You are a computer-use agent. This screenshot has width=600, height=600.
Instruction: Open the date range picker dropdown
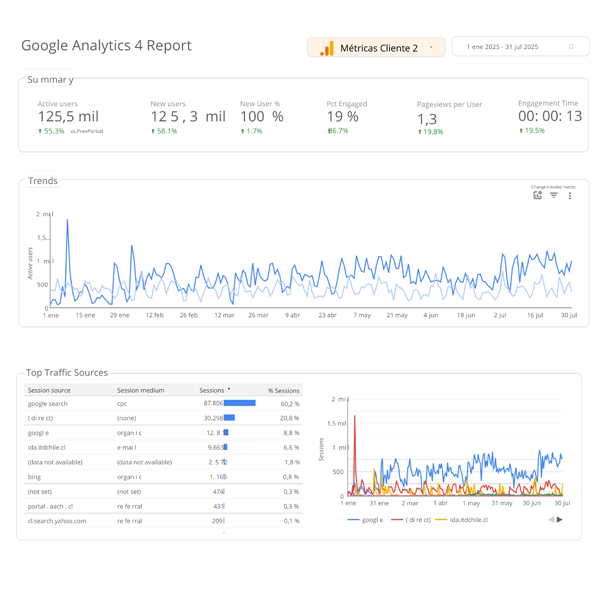[x=520, y=47]
